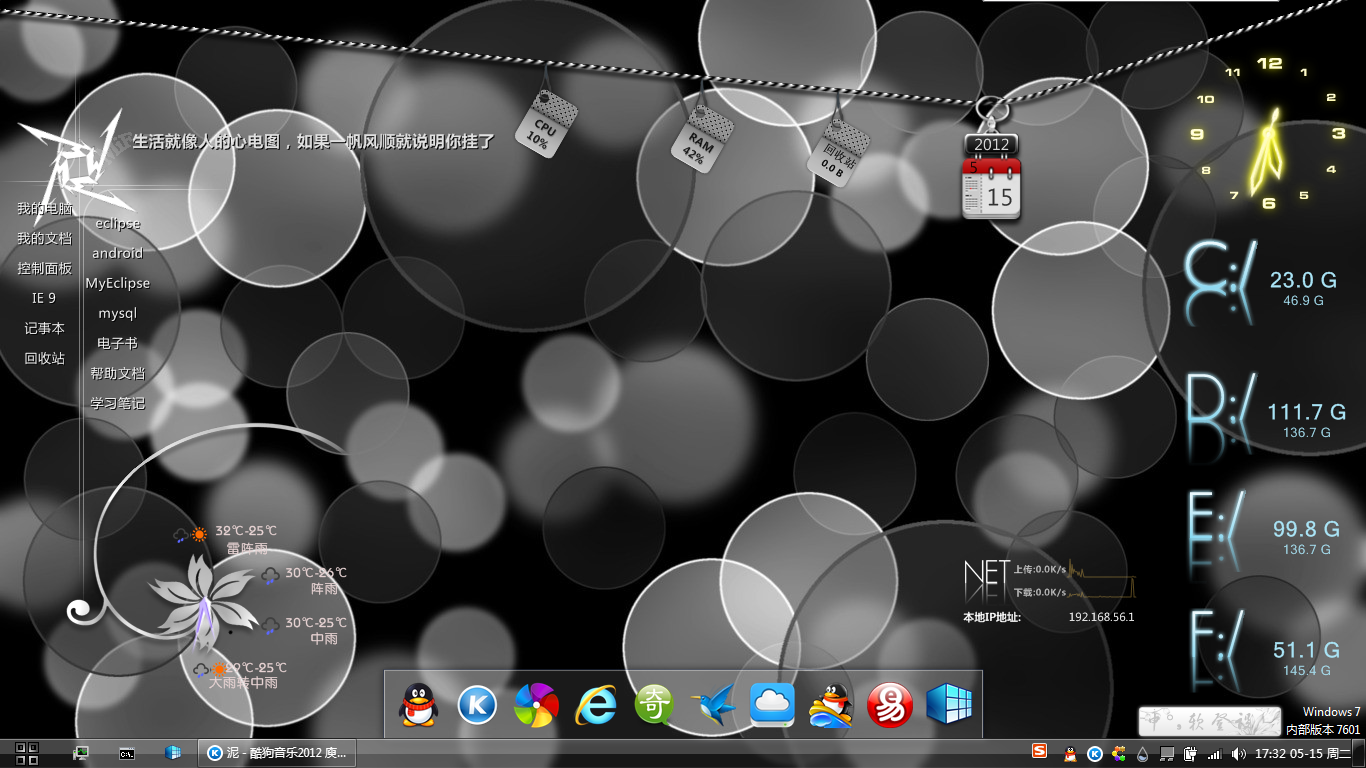
Task: Open 控制面板 shortcut
Action: (x=44, y=269)
